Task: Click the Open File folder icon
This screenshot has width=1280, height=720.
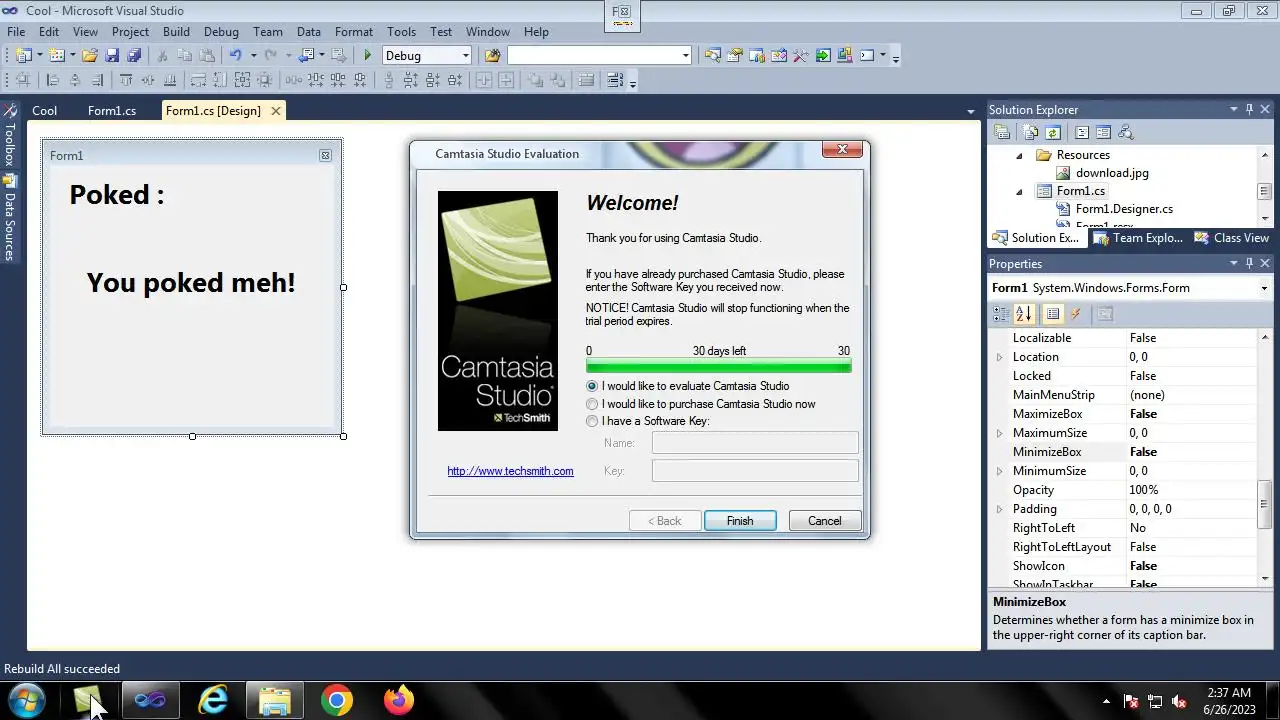Action: click(x=89, y=55)
